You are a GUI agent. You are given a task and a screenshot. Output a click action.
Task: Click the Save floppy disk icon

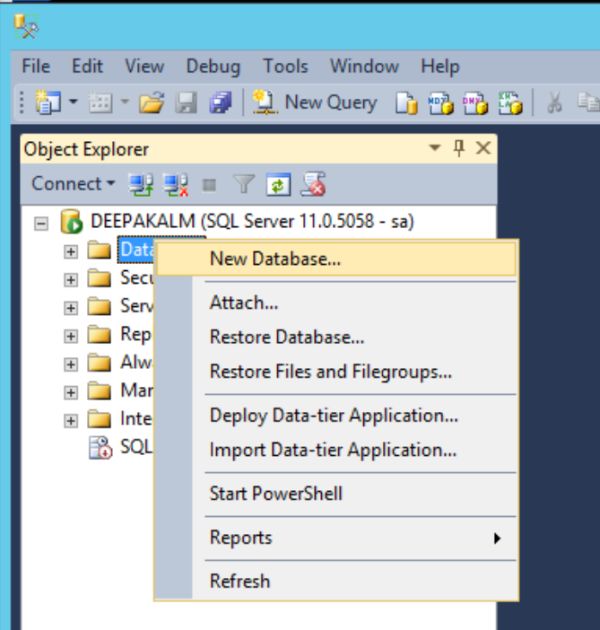(x=186, y=103)
